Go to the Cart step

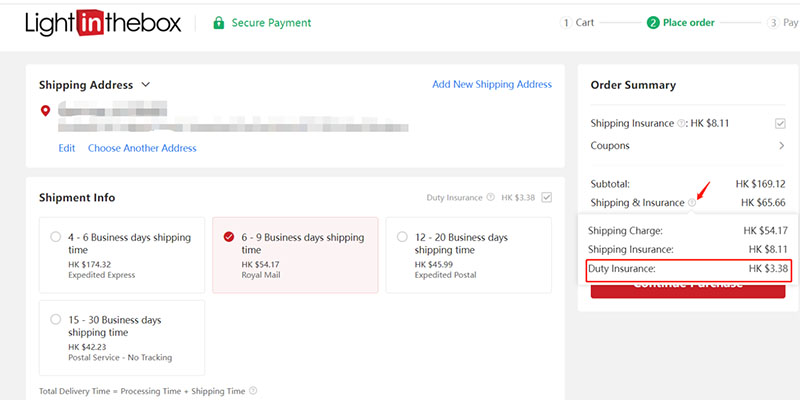(577, 23)
